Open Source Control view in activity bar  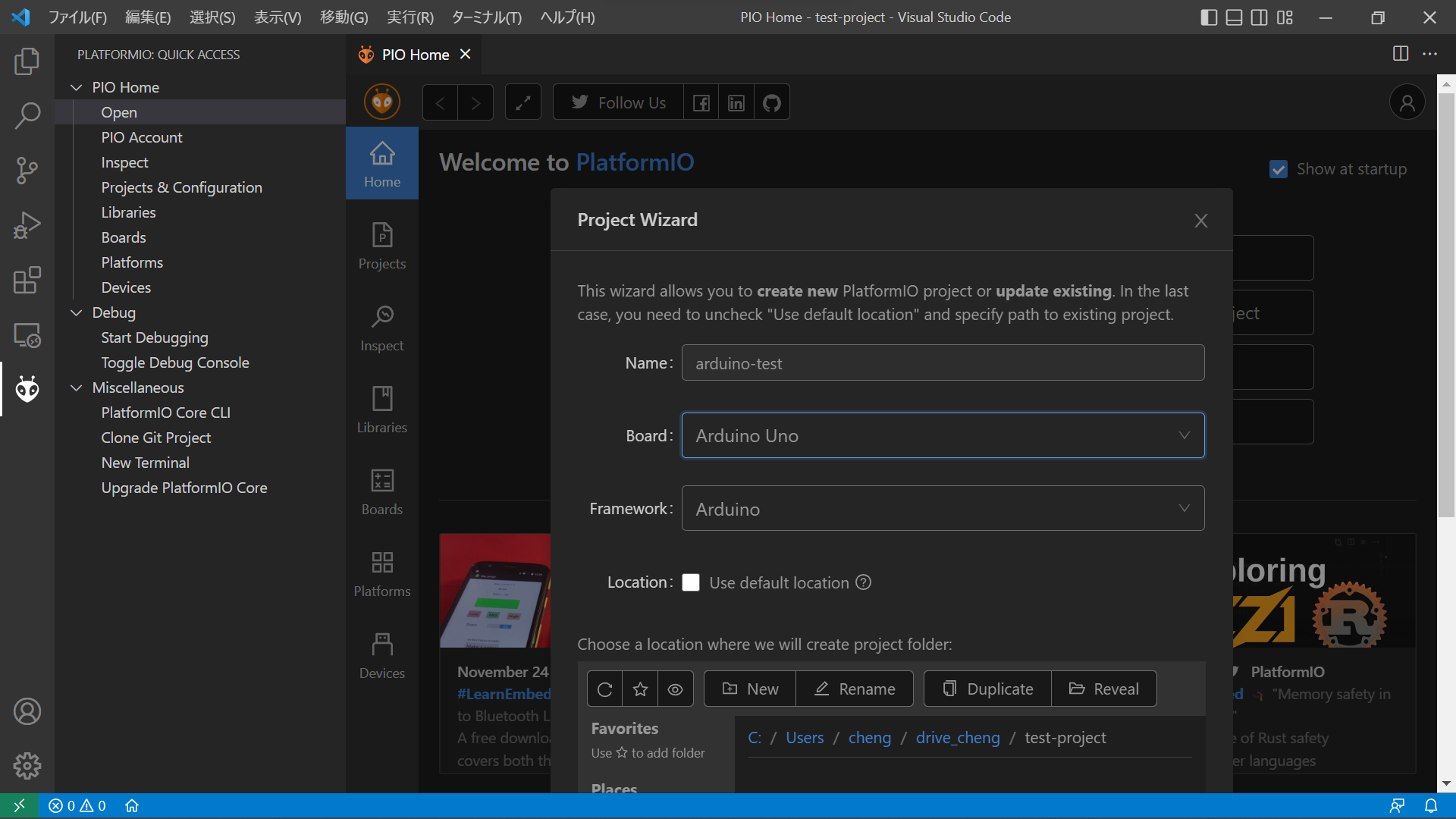tap(27, 171)
